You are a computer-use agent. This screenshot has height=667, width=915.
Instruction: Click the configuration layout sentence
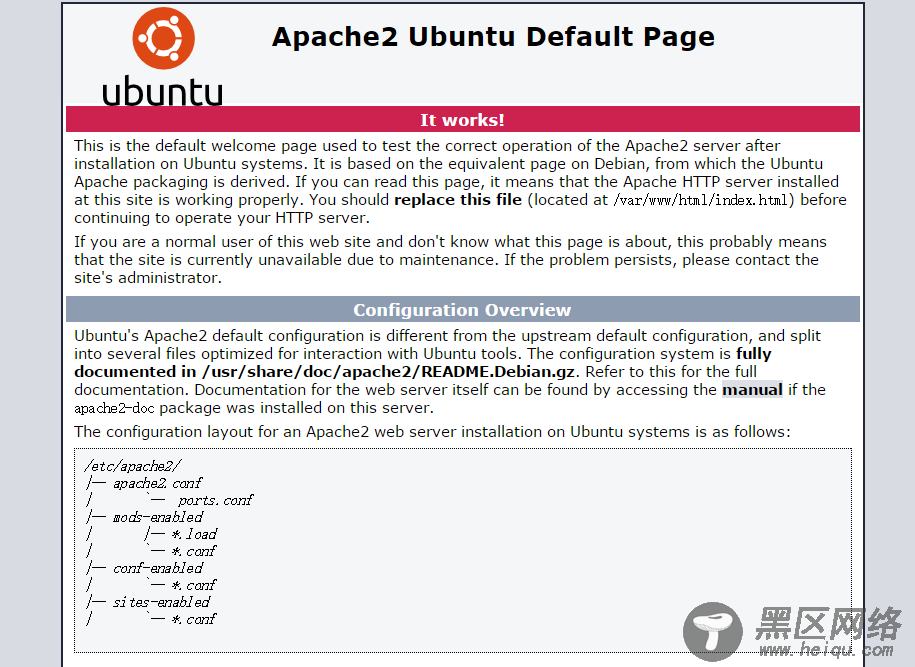coord(432,432)
